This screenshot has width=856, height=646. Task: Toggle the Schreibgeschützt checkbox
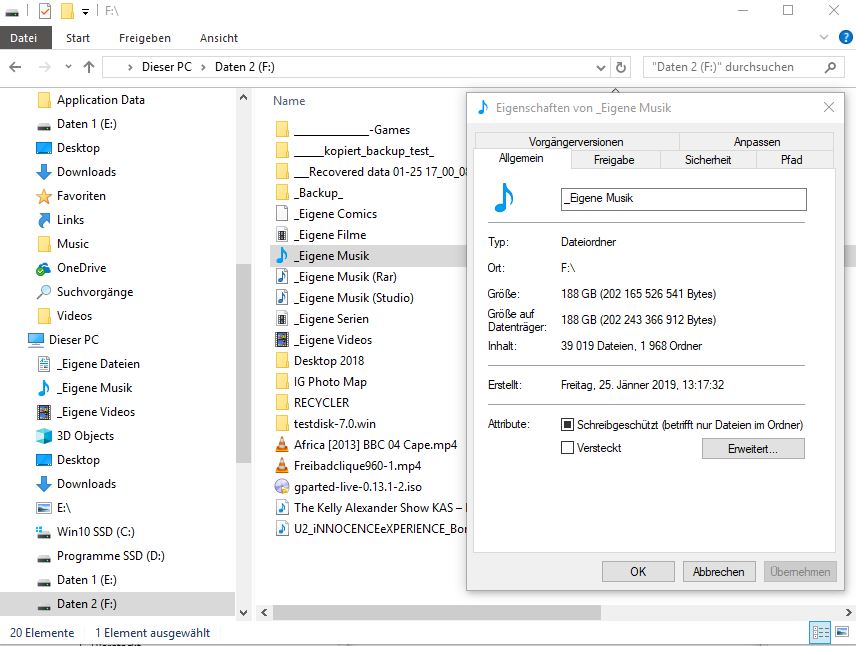(567, 425)
